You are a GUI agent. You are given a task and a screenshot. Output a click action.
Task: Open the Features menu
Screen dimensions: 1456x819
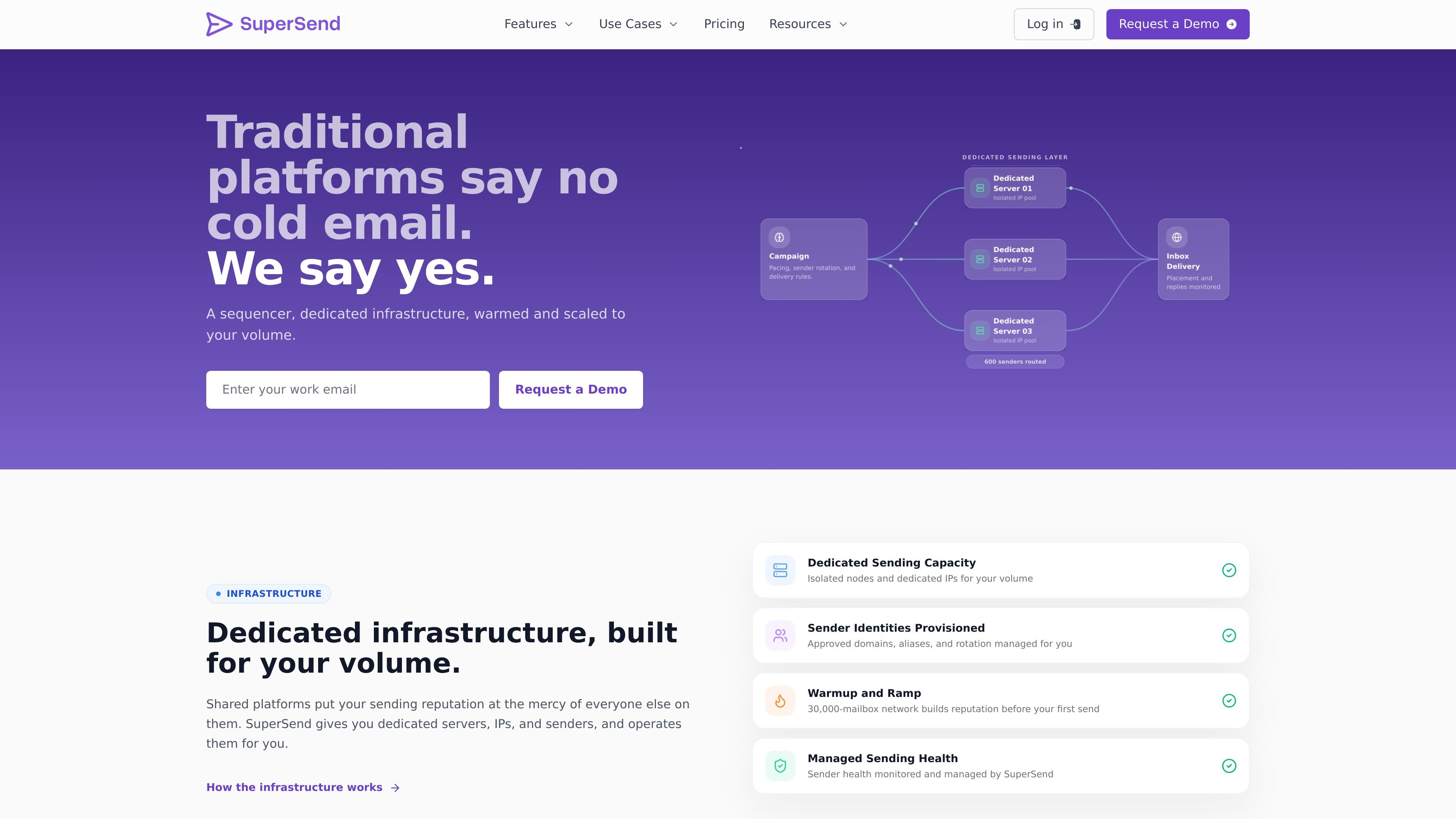coord(539,24)
